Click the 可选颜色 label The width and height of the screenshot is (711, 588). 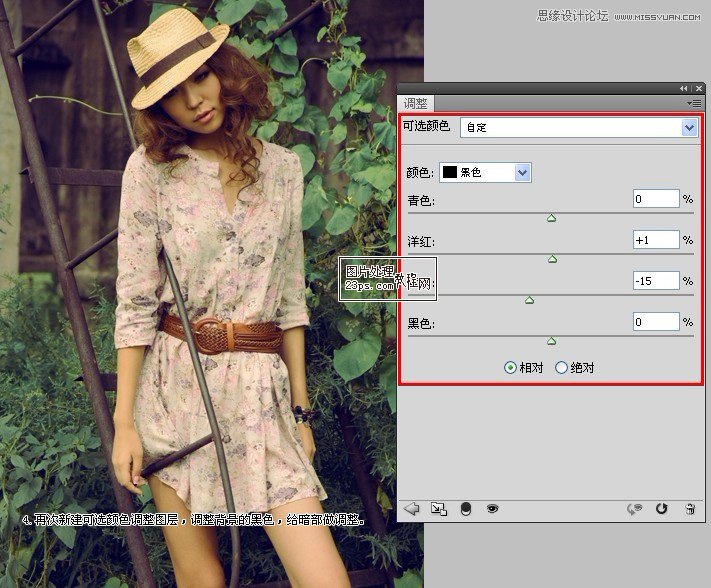[426, 126]
